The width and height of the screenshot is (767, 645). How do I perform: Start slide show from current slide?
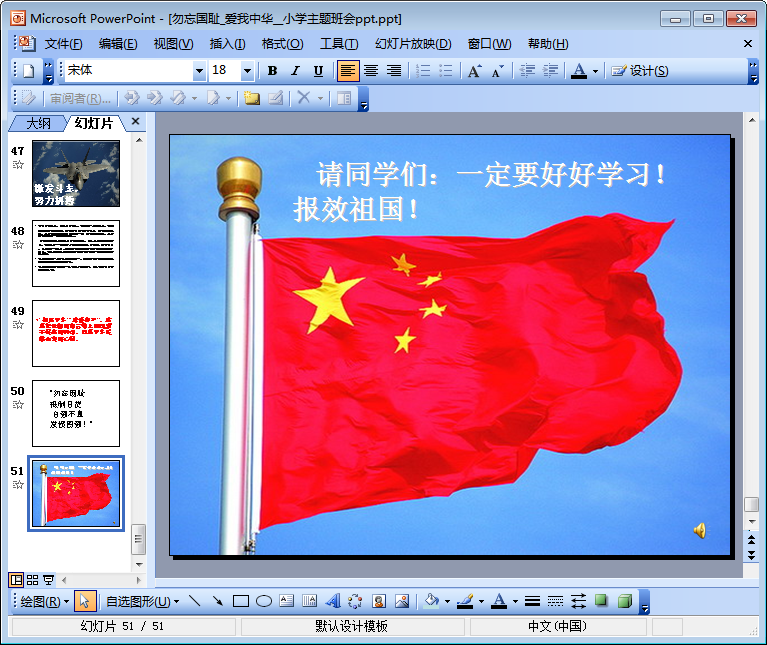[x=48, y=580]
